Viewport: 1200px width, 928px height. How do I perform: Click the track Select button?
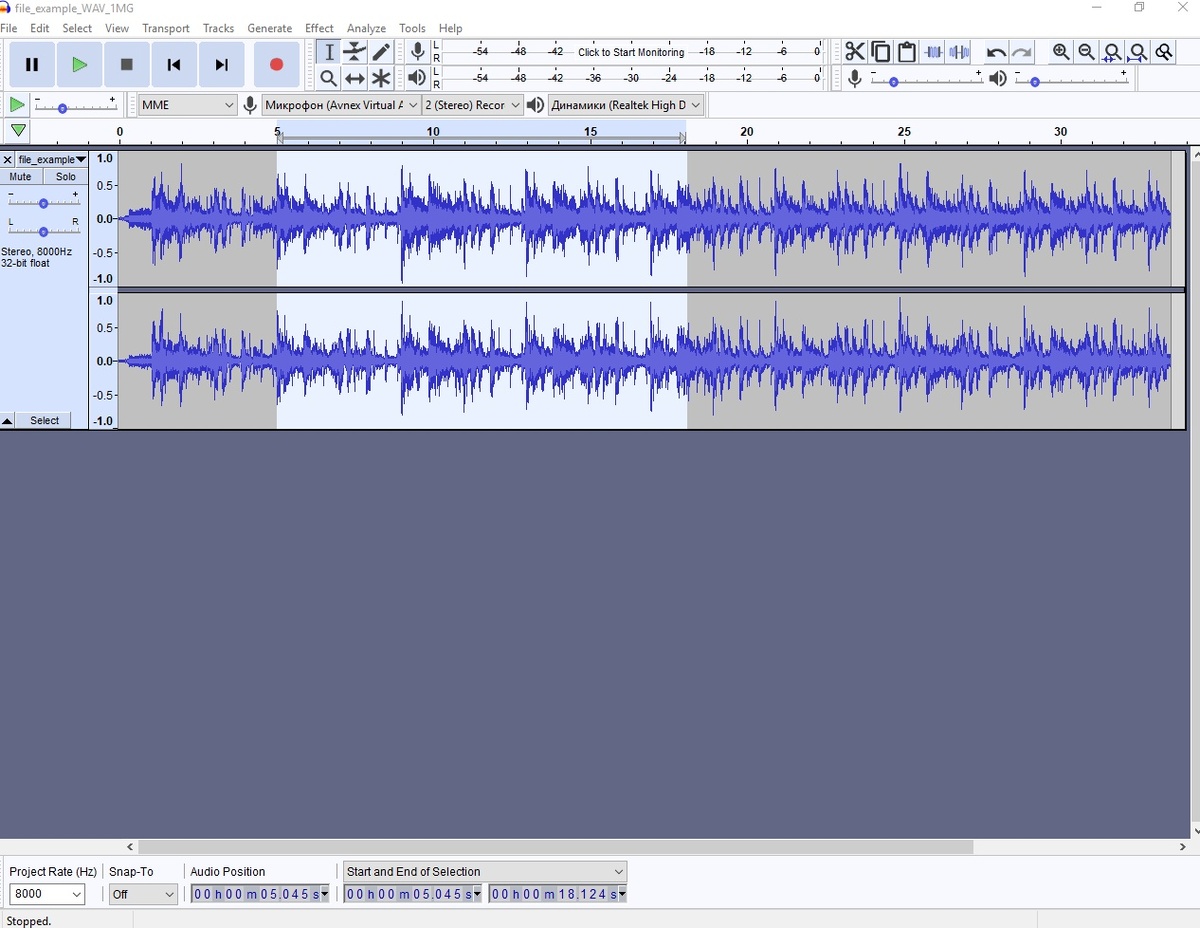pos(45,421)
